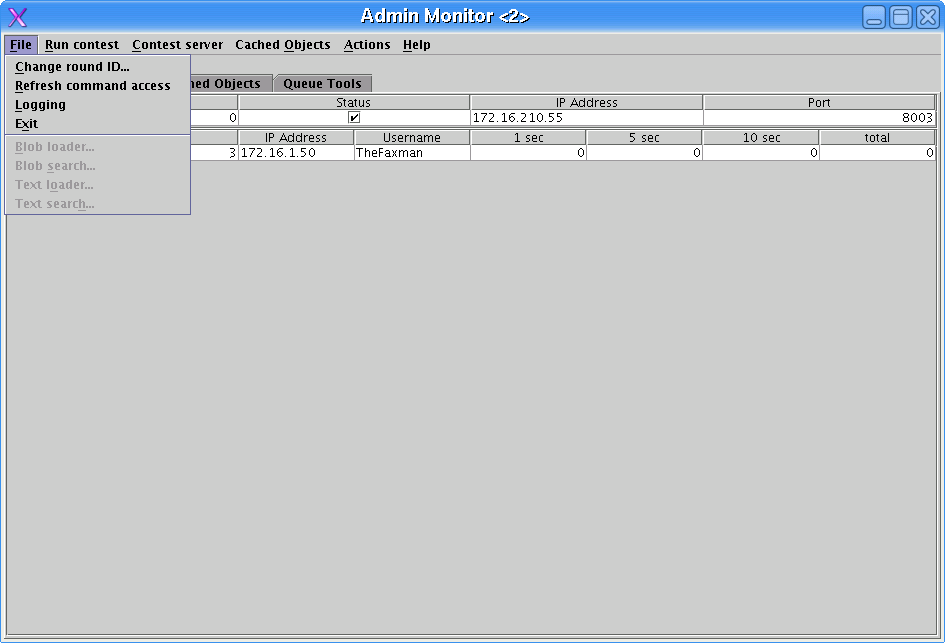Select the partially hidden Objects tab
Viewport: 945px width, 643px height.
[231, 83]
